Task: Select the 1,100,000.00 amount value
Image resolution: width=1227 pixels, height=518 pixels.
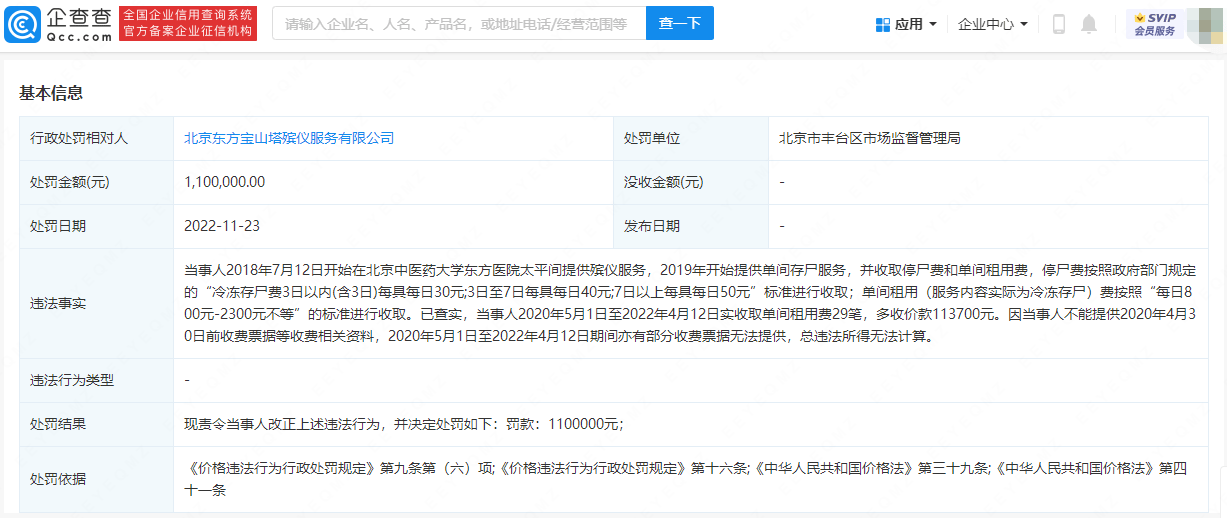Action: point(224,182)
